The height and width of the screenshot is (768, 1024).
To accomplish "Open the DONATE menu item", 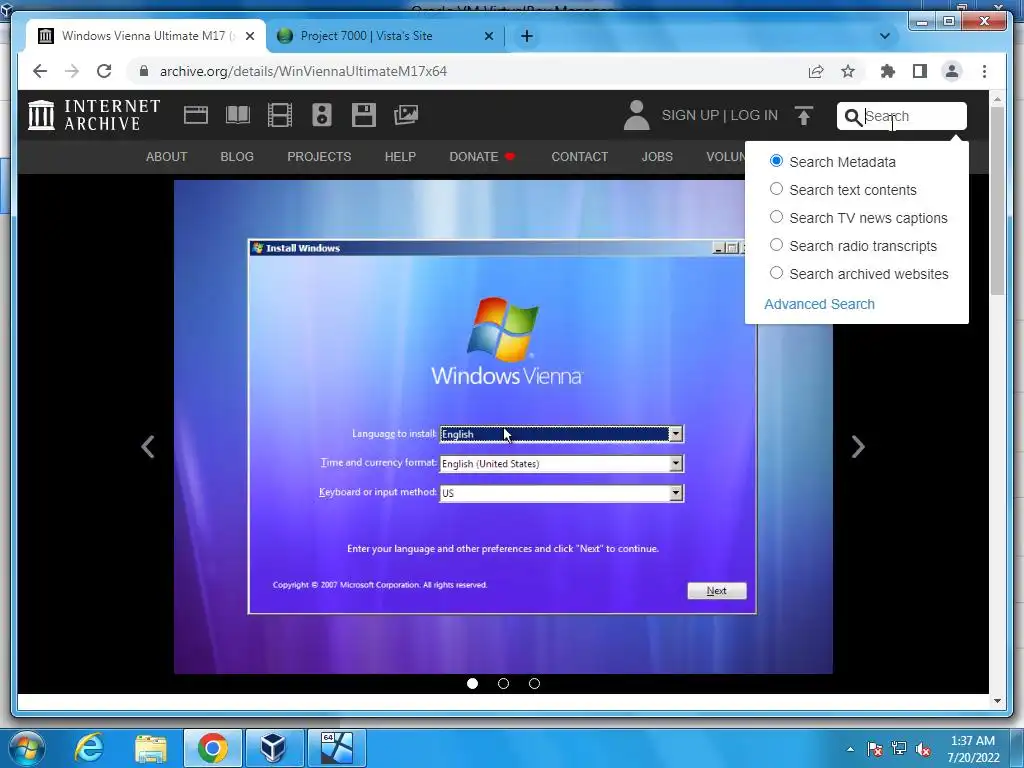I will tap(482, 157).
